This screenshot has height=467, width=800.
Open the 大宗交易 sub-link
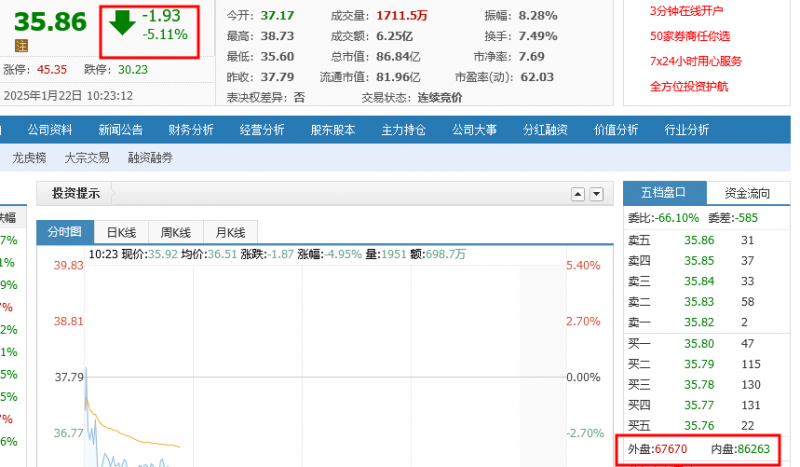pos(87,158)
